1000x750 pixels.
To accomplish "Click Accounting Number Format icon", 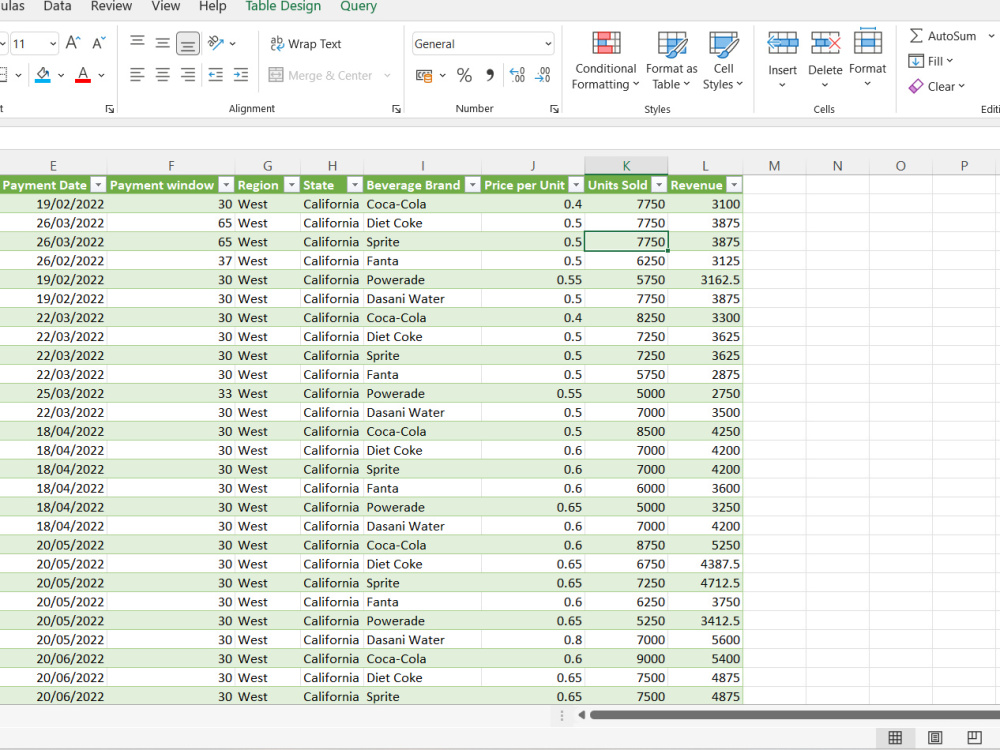I will click(x=424, y=75).
